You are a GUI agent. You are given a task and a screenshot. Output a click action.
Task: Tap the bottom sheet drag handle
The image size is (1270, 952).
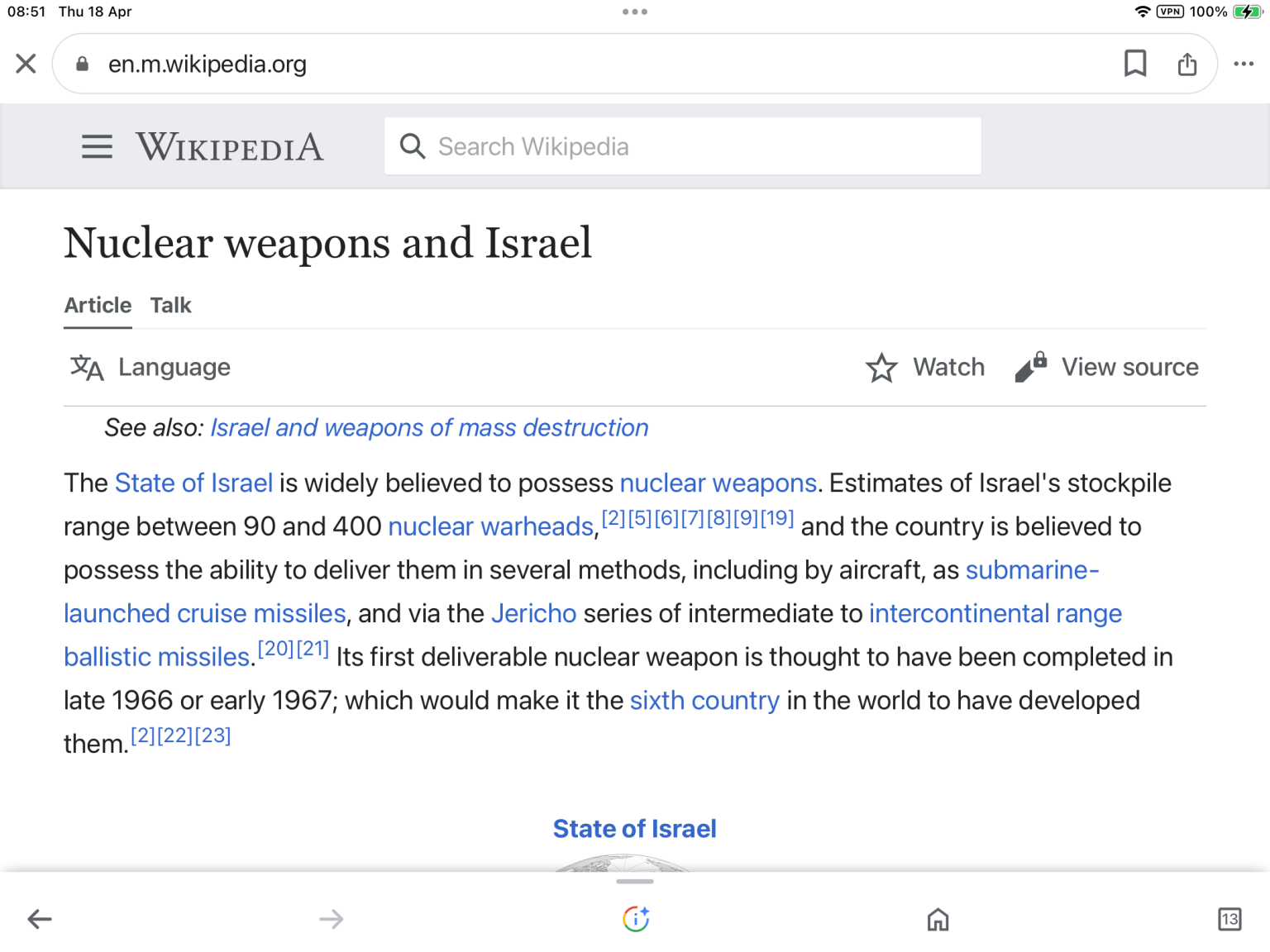pos(635,882)
